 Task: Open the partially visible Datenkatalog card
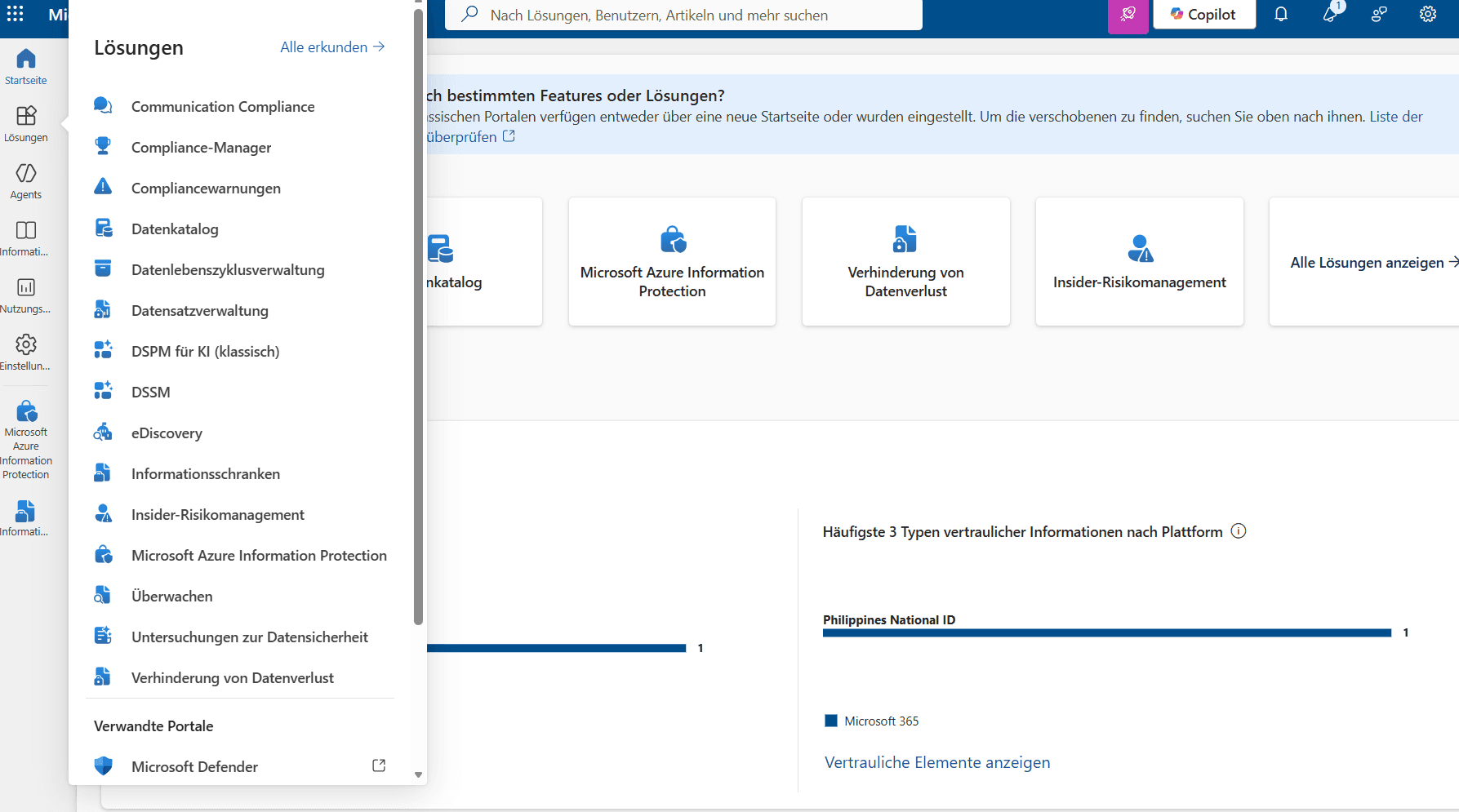[x=483, y=261]
